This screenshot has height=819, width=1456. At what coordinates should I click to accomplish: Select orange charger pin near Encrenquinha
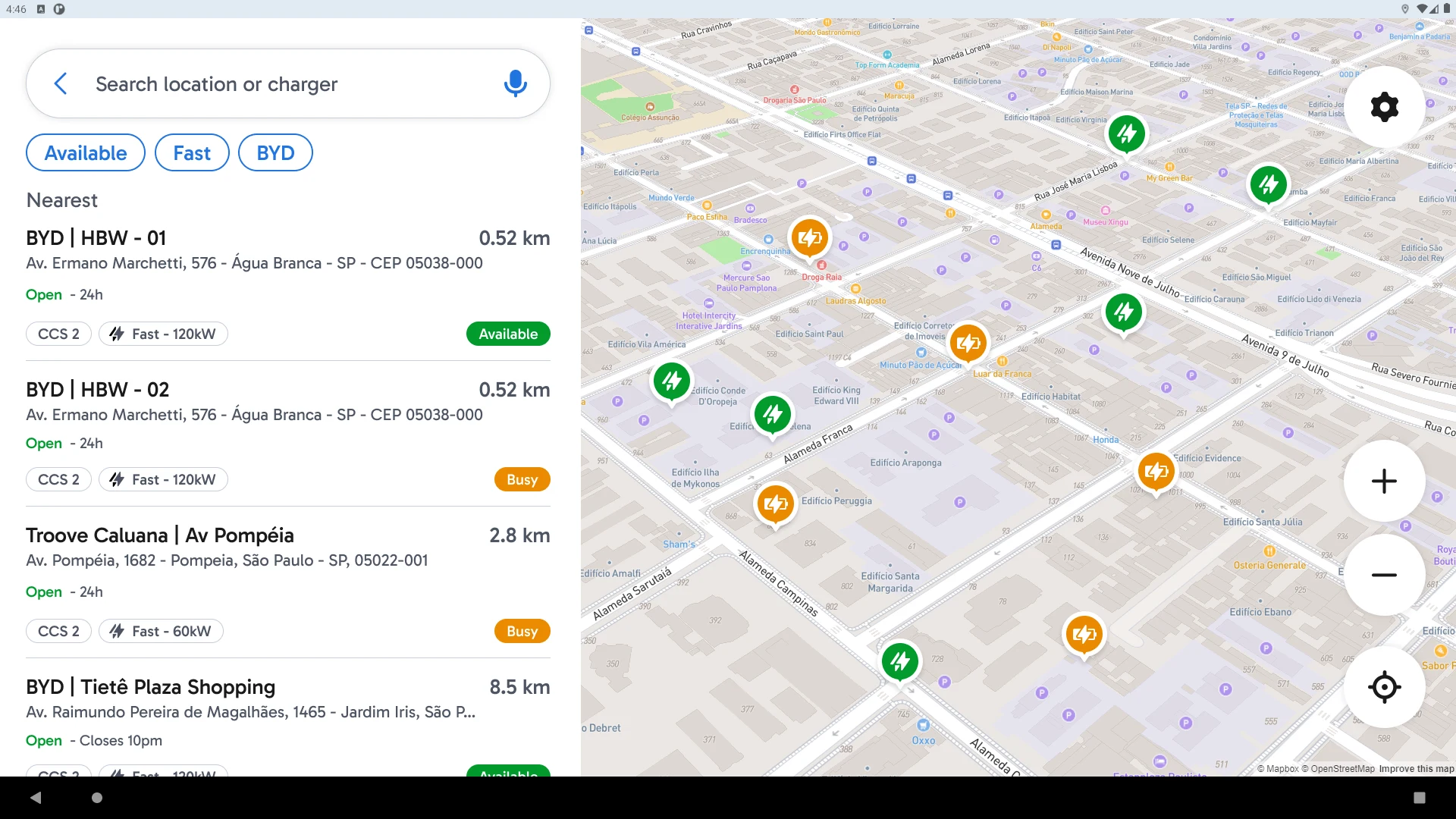809,238
